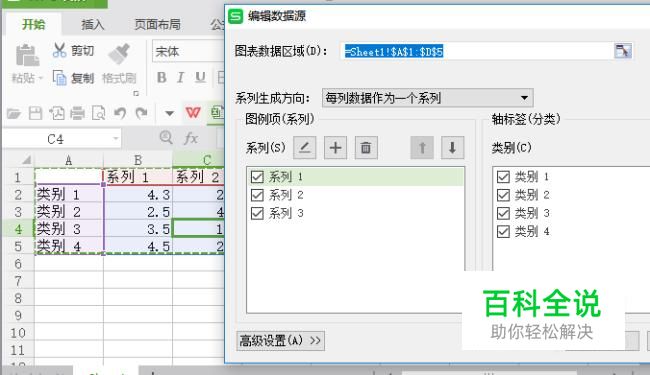Click the Redo arrow

coord(141,113)
